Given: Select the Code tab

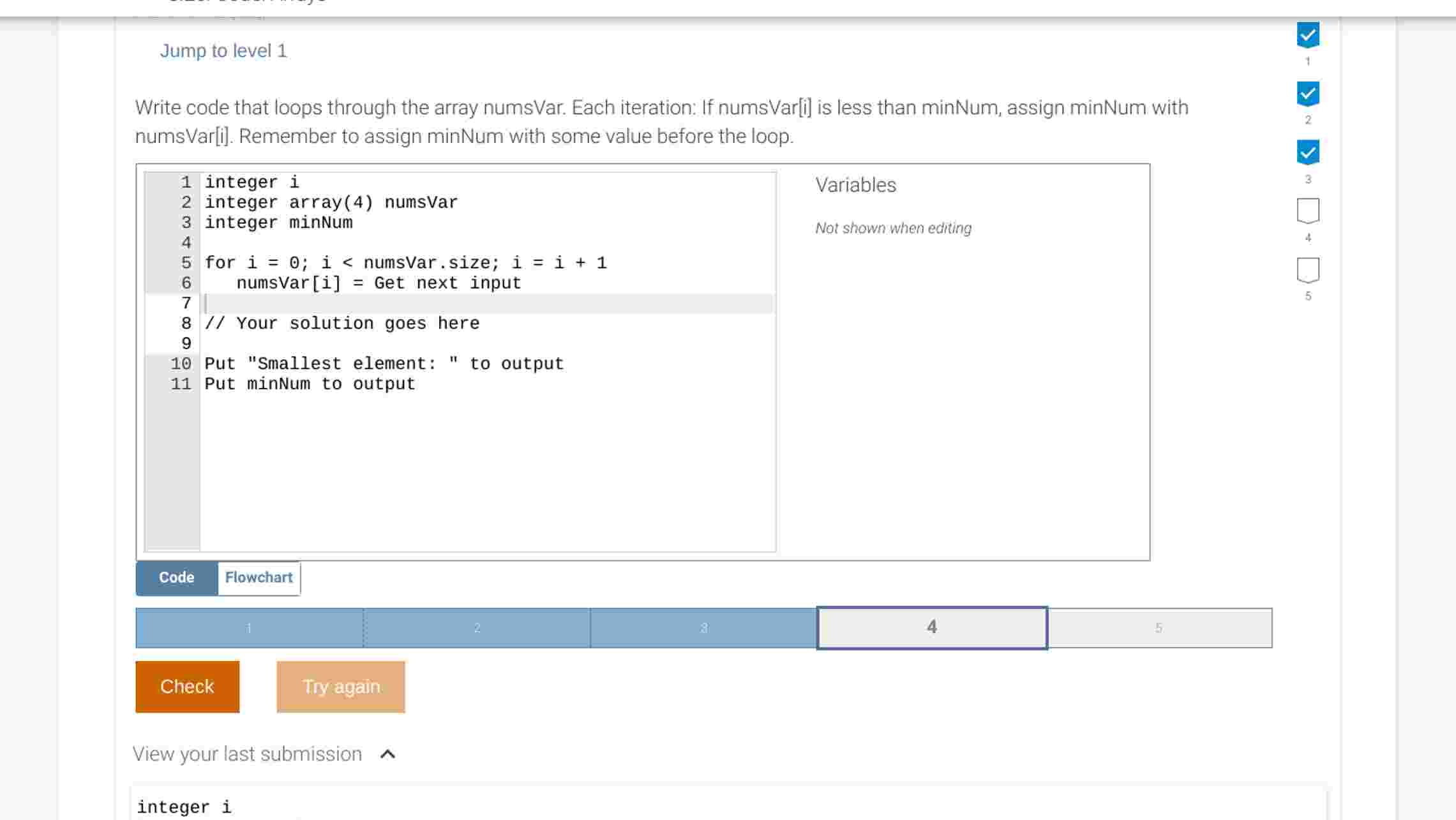Looking at the screenshot, I should point(176,577).
